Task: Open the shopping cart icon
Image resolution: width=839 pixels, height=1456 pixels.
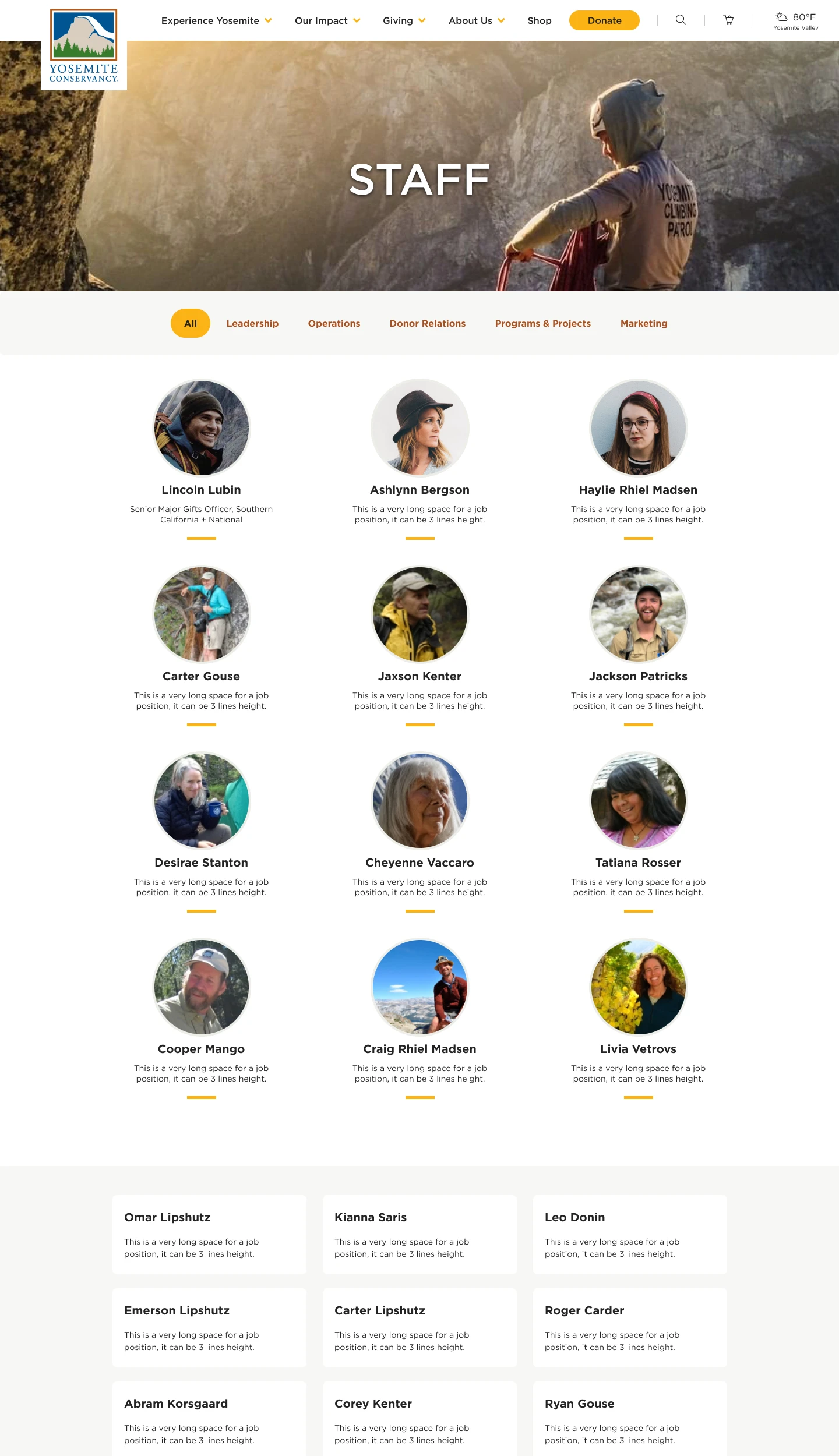Action: tap(728, 20)
